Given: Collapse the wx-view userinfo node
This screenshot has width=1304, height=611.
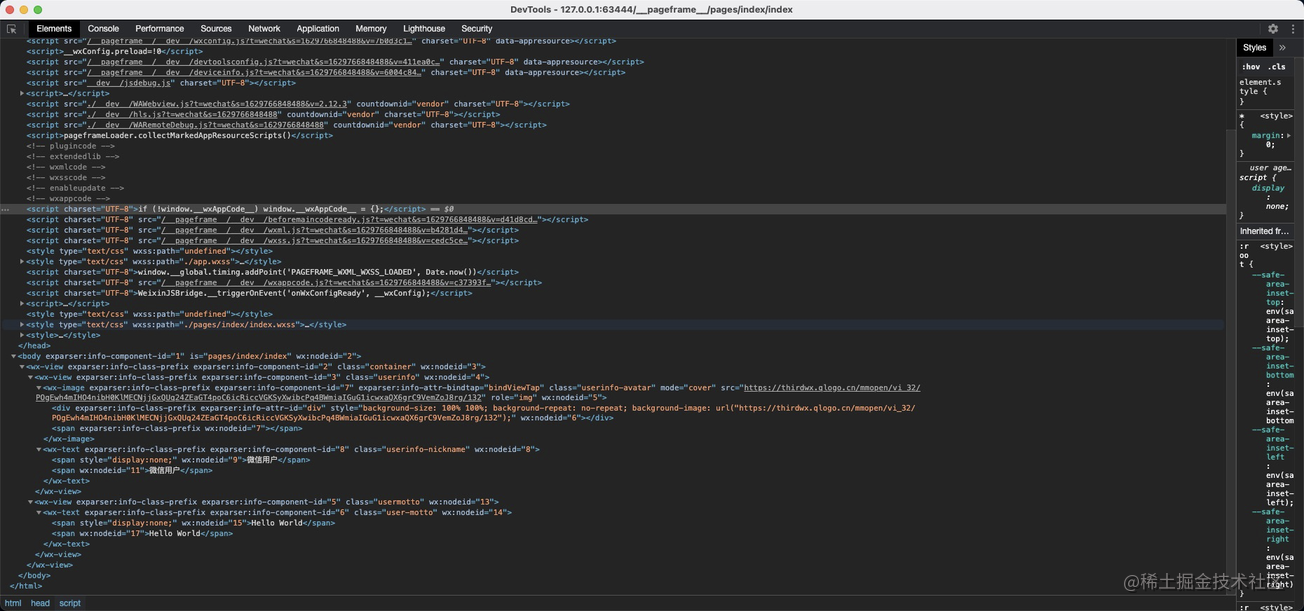Looking at the screenshot, I should 31,377.
